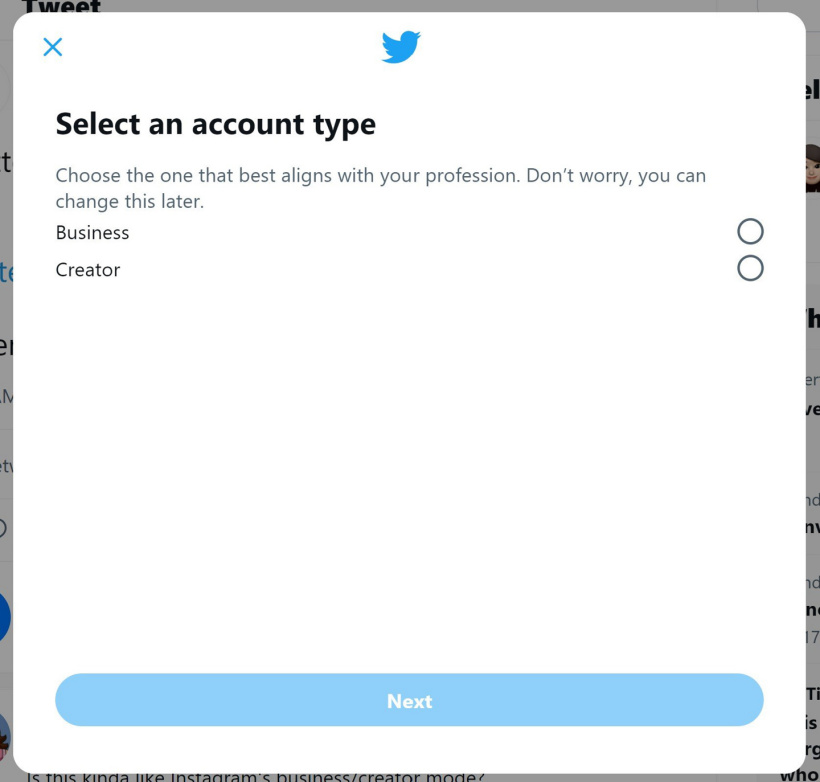Click the blue circle button on left edge

tap(4, 617)
